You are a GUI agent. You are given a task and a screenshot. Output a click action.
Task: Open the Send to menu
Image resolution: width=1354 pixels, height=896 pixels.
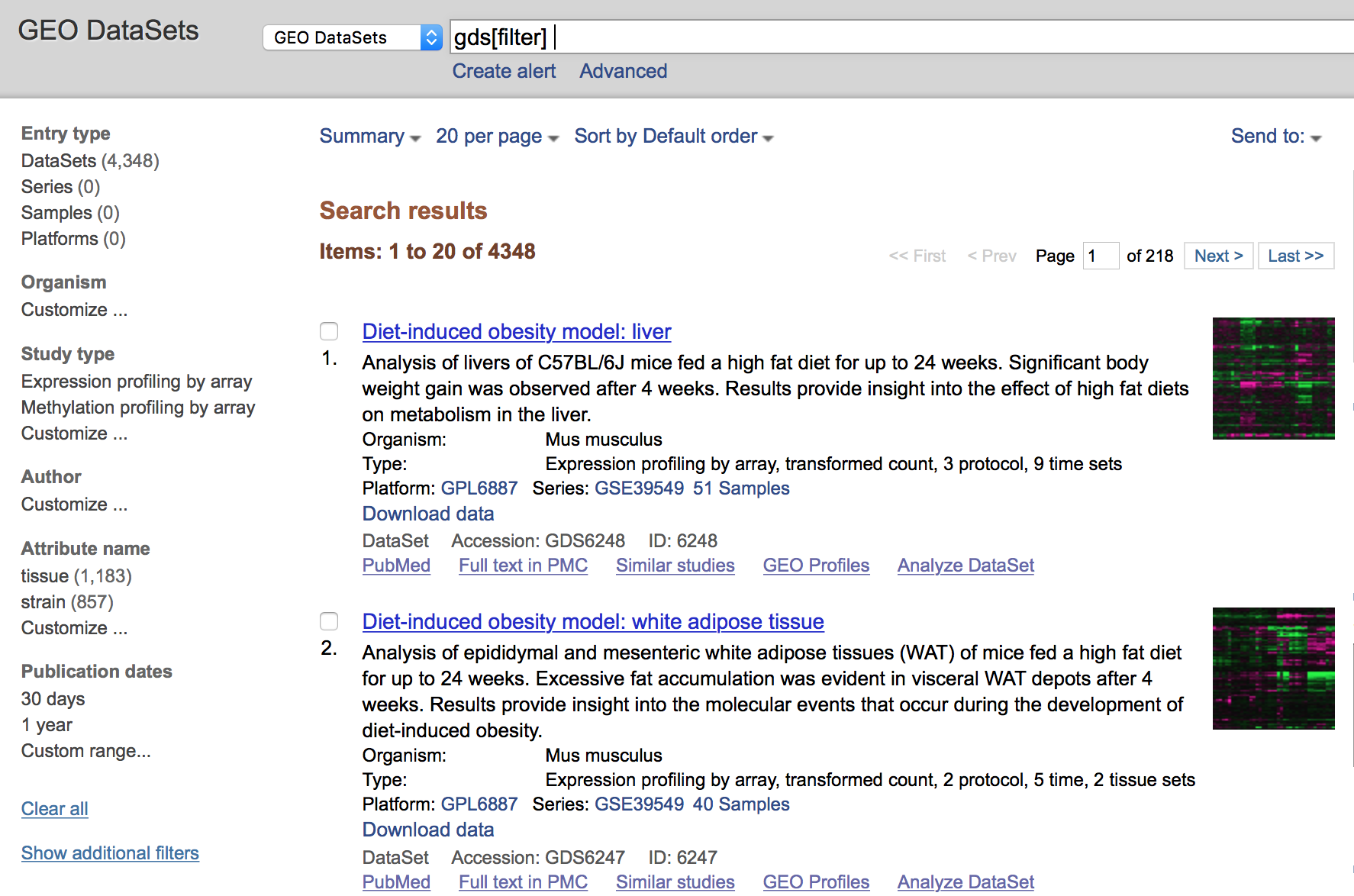point(1275,137)
